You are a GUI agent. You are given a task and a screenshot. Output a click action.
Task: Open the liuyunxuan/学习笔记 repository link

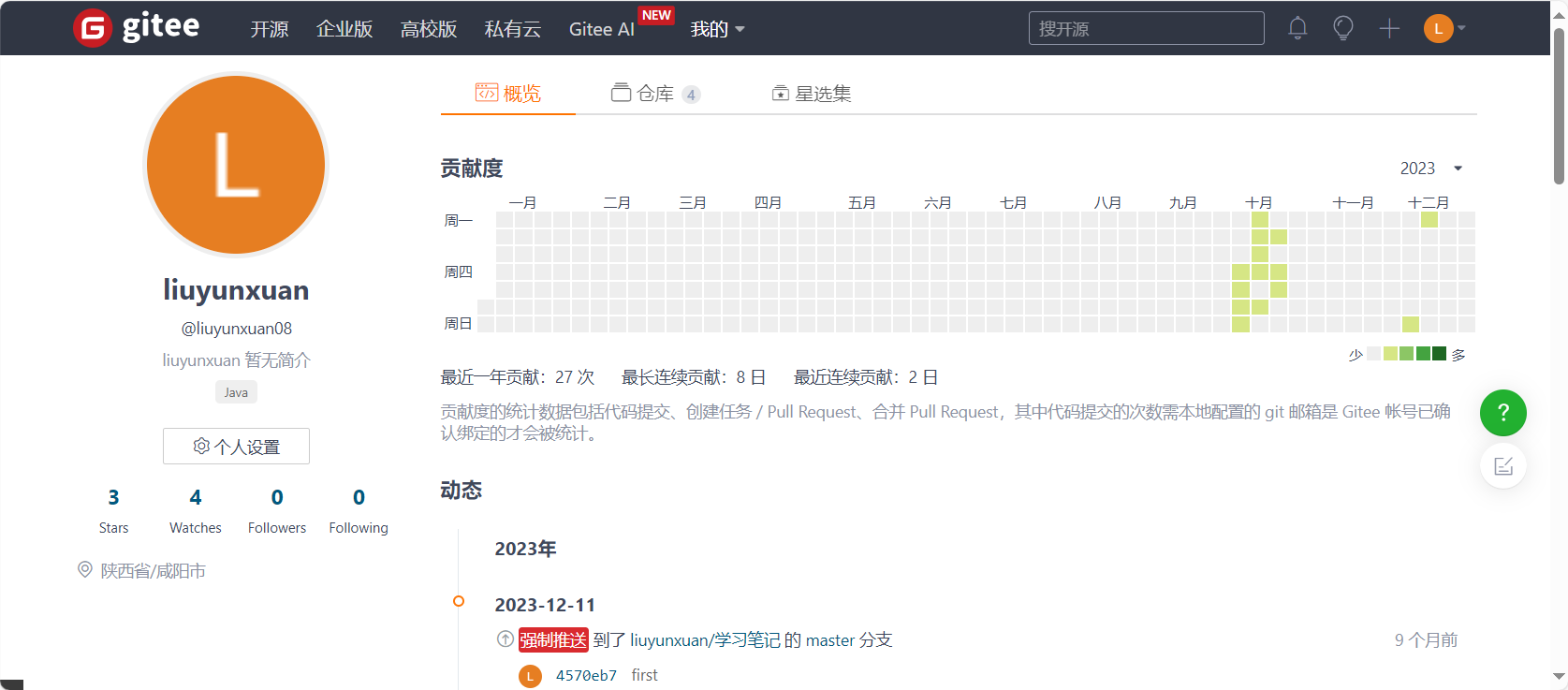point(705,640)
